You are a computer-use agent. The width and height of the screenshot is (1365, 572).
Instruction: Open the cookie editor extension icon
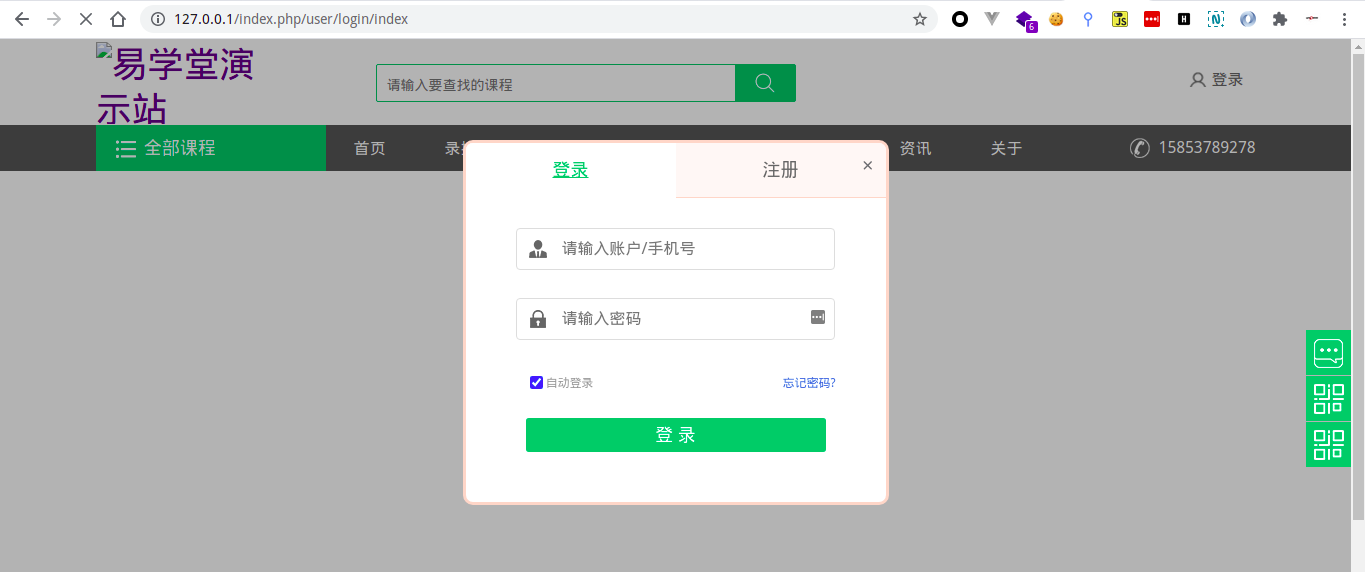click(1056, 19)
